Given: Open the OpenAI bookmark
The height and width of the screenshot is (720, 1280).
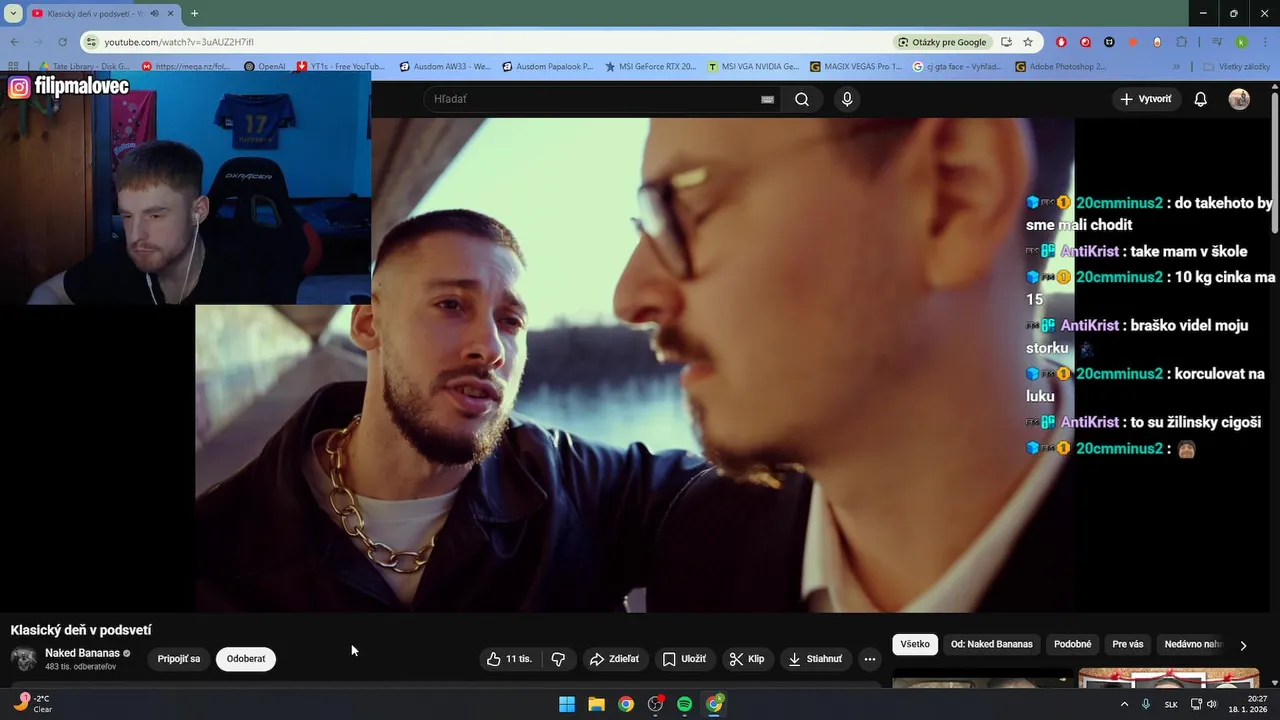Looking at the screenshot, I should (x=264, y=67).
